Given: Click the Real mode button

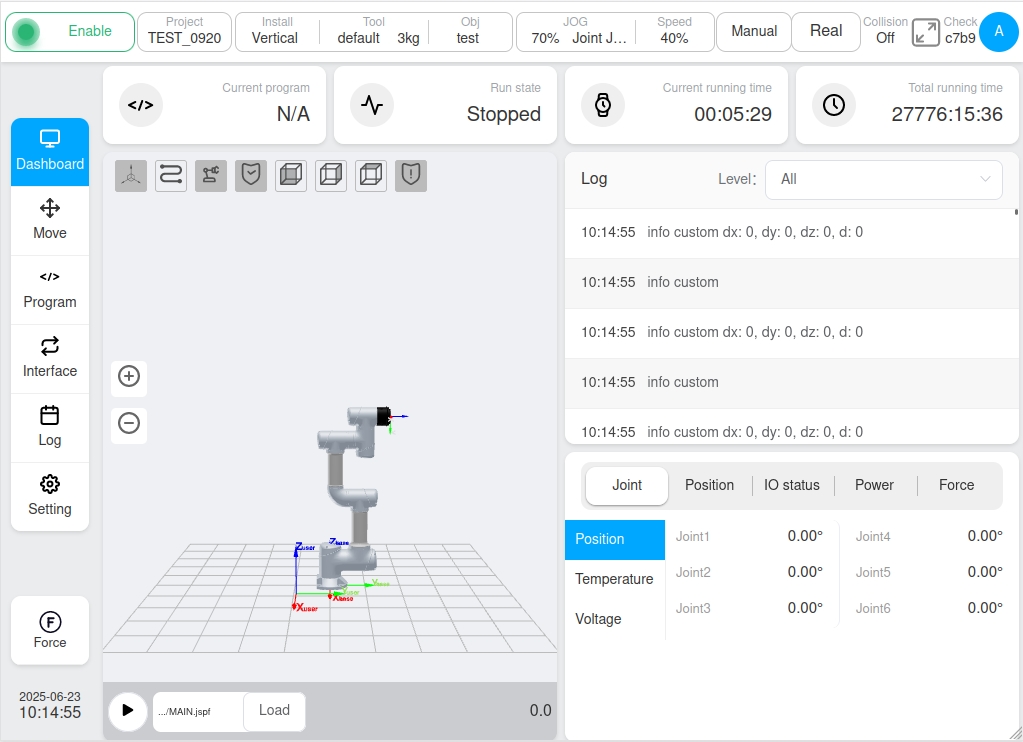Looking at the screenshot, I should (825, 31).
